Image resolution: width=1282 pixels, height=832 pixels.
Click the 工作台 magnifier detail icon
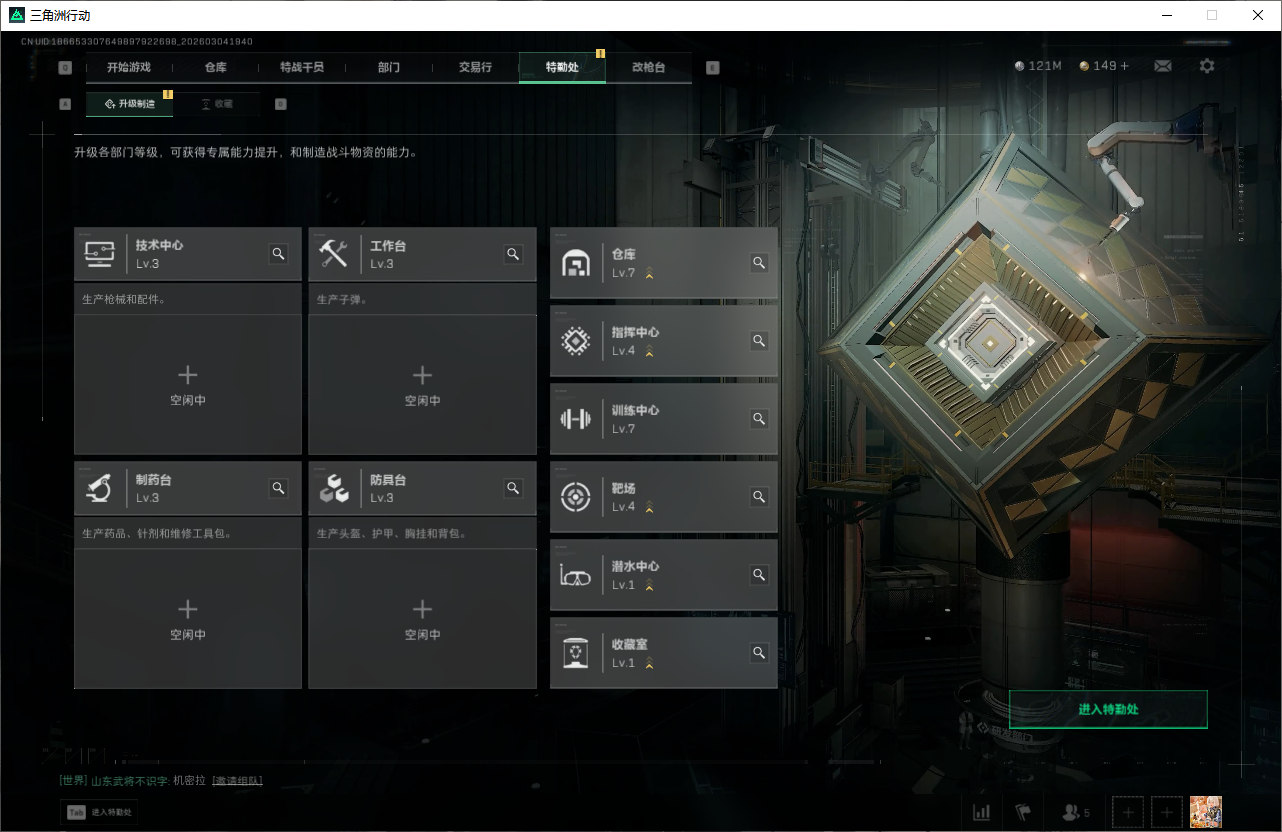coord(513,254)
